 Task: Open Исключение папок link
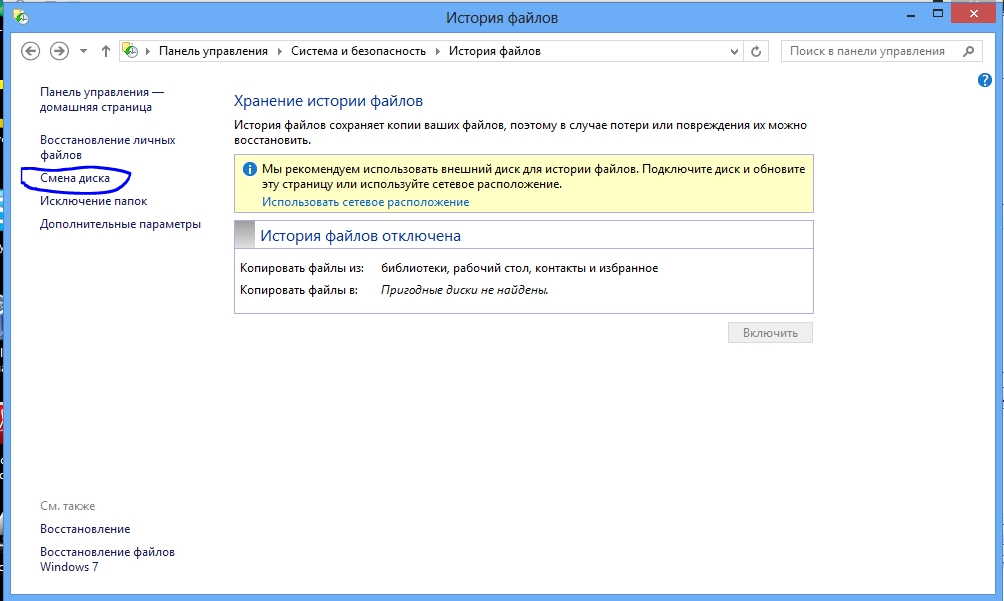click(93, 201)
